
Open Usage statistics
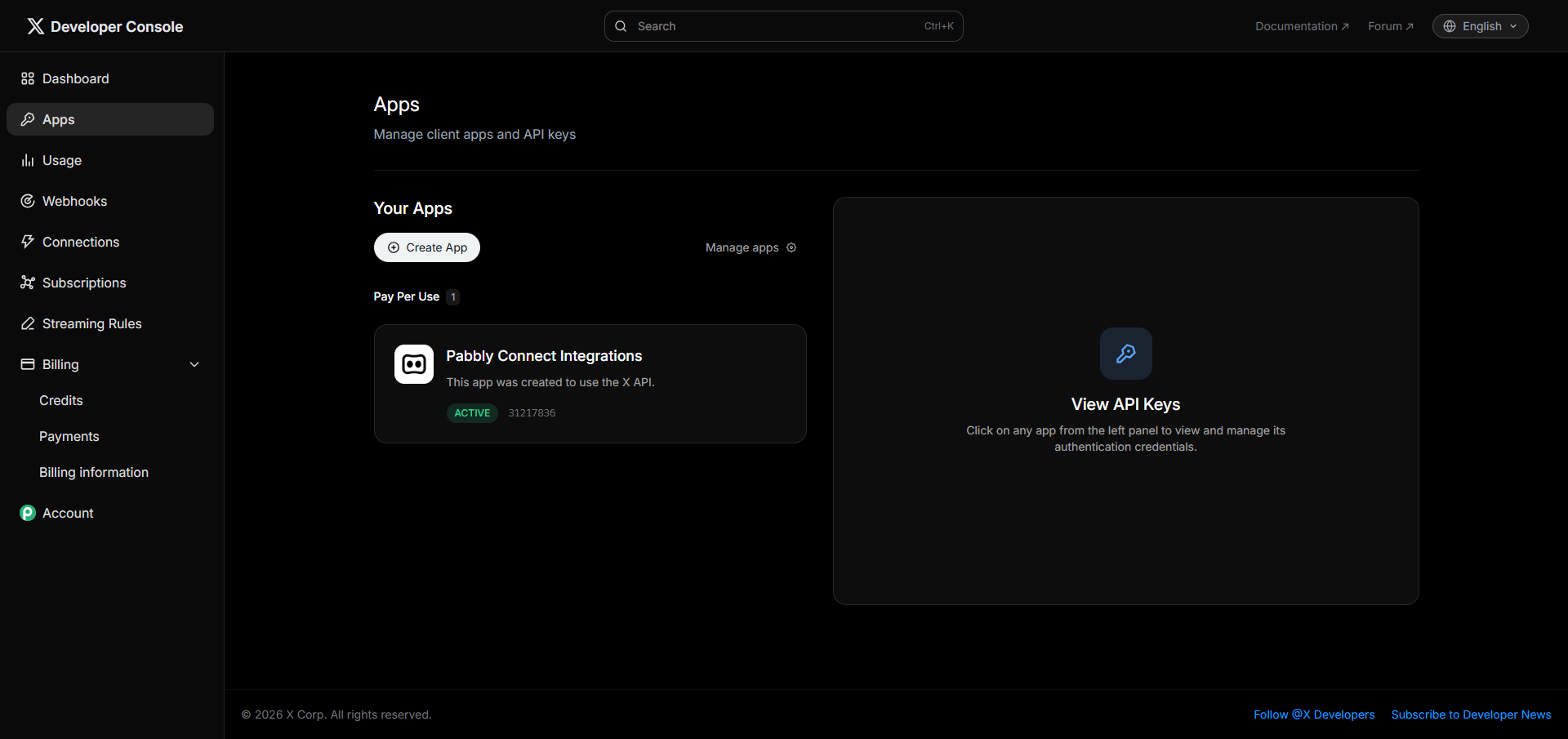[x=60, y=160]
